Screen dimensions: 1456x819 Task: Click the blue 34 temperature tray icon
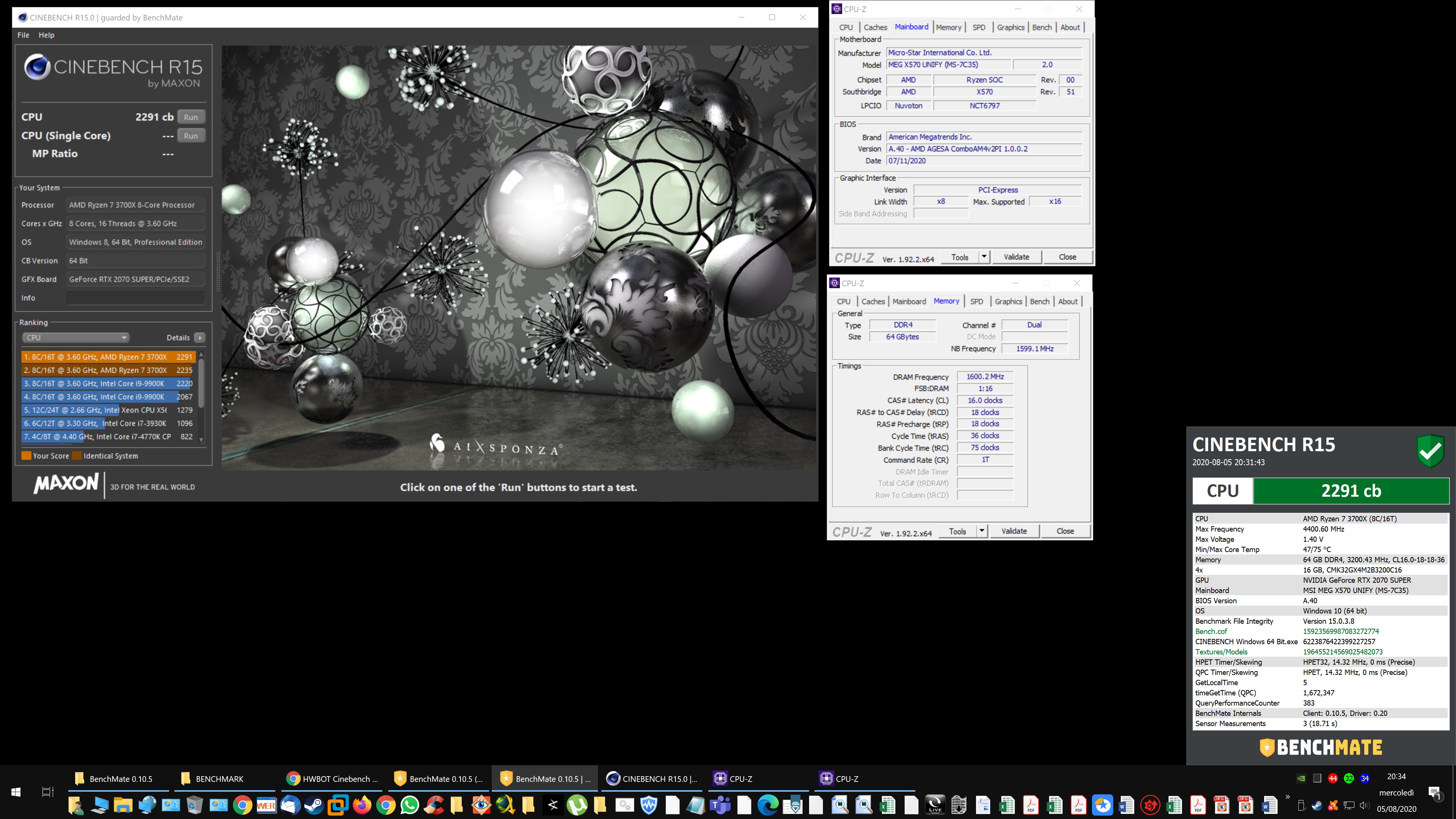click(x=1365, y=778)
